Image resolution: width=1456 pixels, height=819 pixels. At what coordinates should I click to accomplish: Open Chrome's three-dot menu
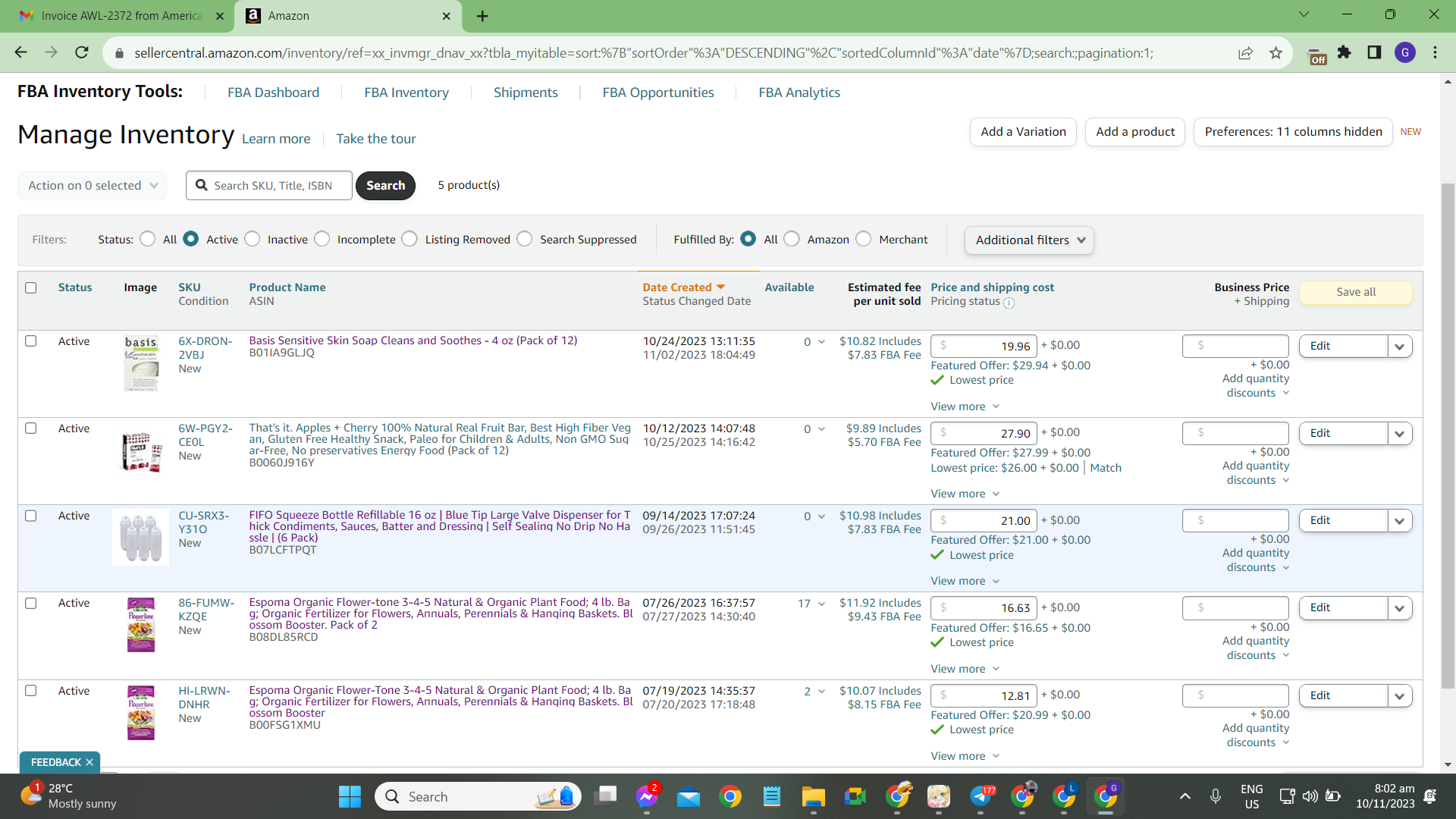pyautogui.click(x=1436, y=52)
